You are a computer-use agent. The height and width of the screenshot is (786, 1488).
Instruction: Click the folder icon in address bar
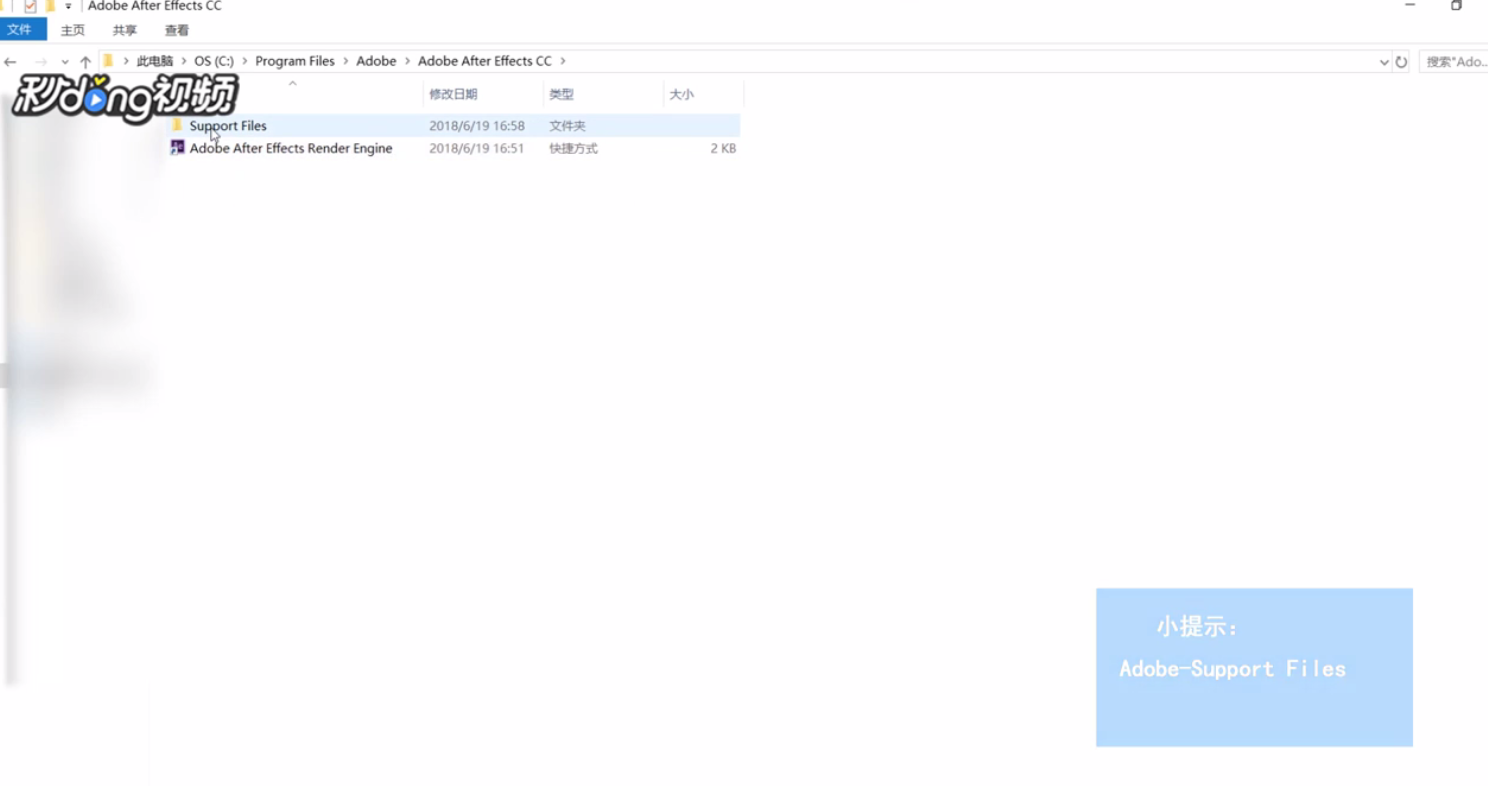click(x=108, y=61)
